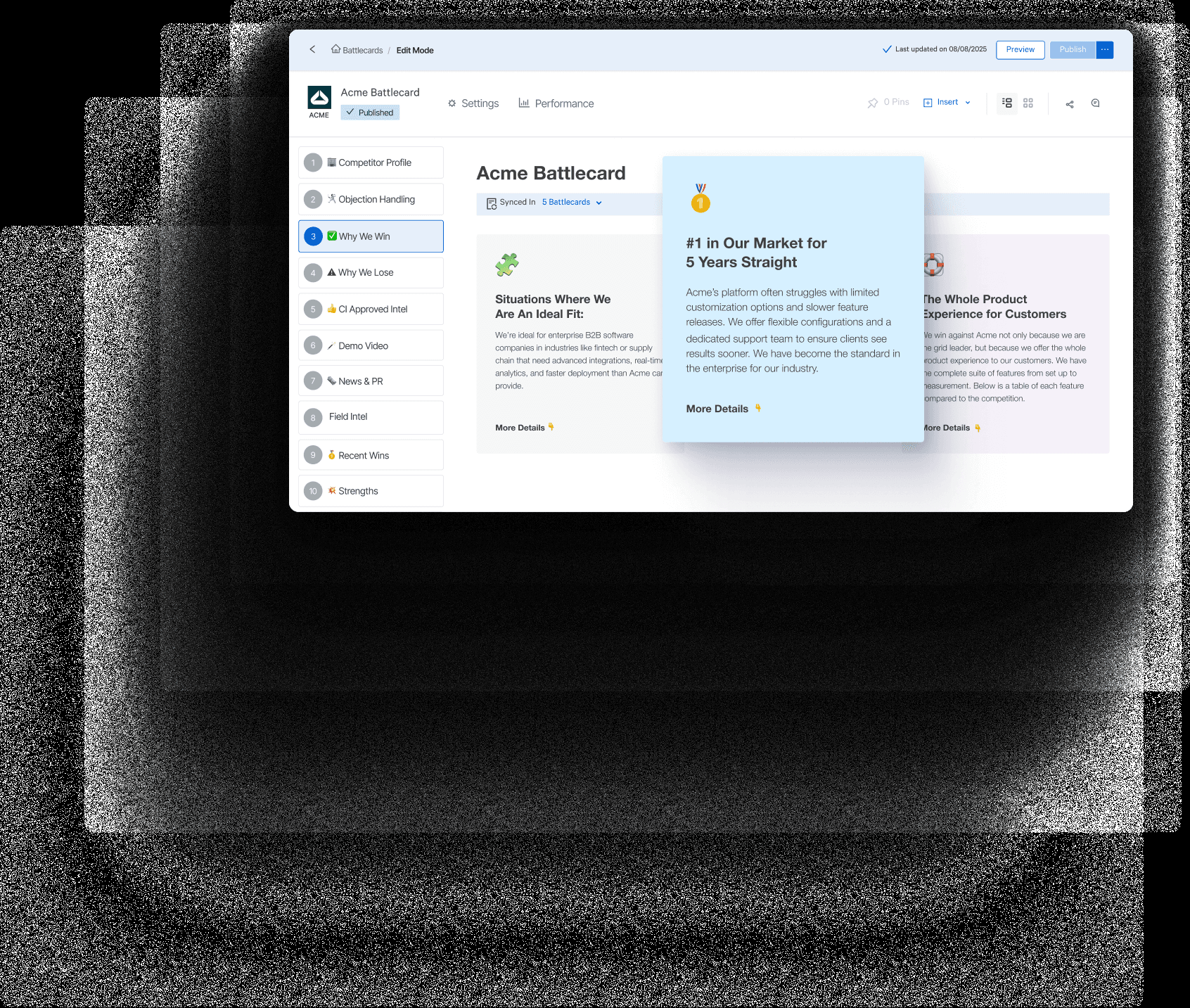Click More Details on Ideal Fit card
The height and width of the screenshot is (1008, 1190).
pos(525,428)
